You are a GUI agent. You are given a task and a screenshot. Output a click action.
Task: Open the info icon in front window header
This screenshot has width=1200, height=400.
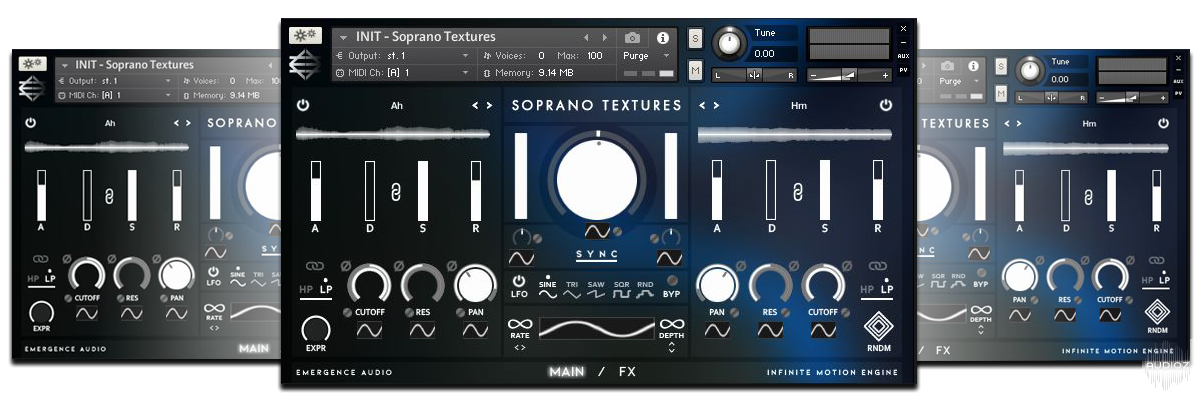(x=662, y=38)
